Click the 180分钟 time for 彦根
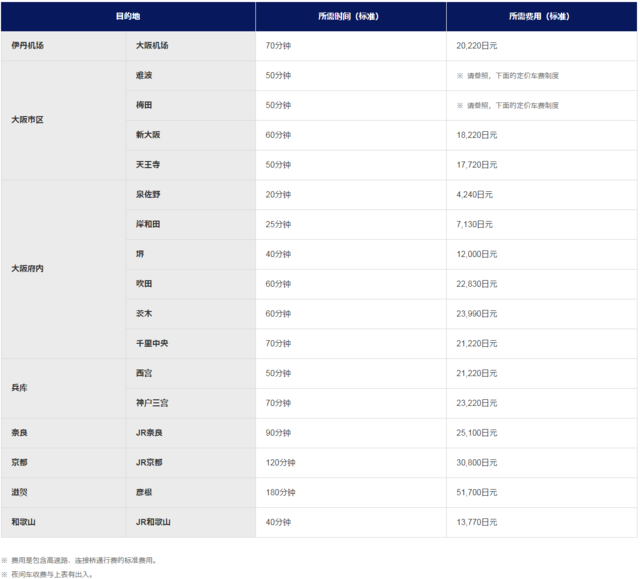 click(280, 492)
